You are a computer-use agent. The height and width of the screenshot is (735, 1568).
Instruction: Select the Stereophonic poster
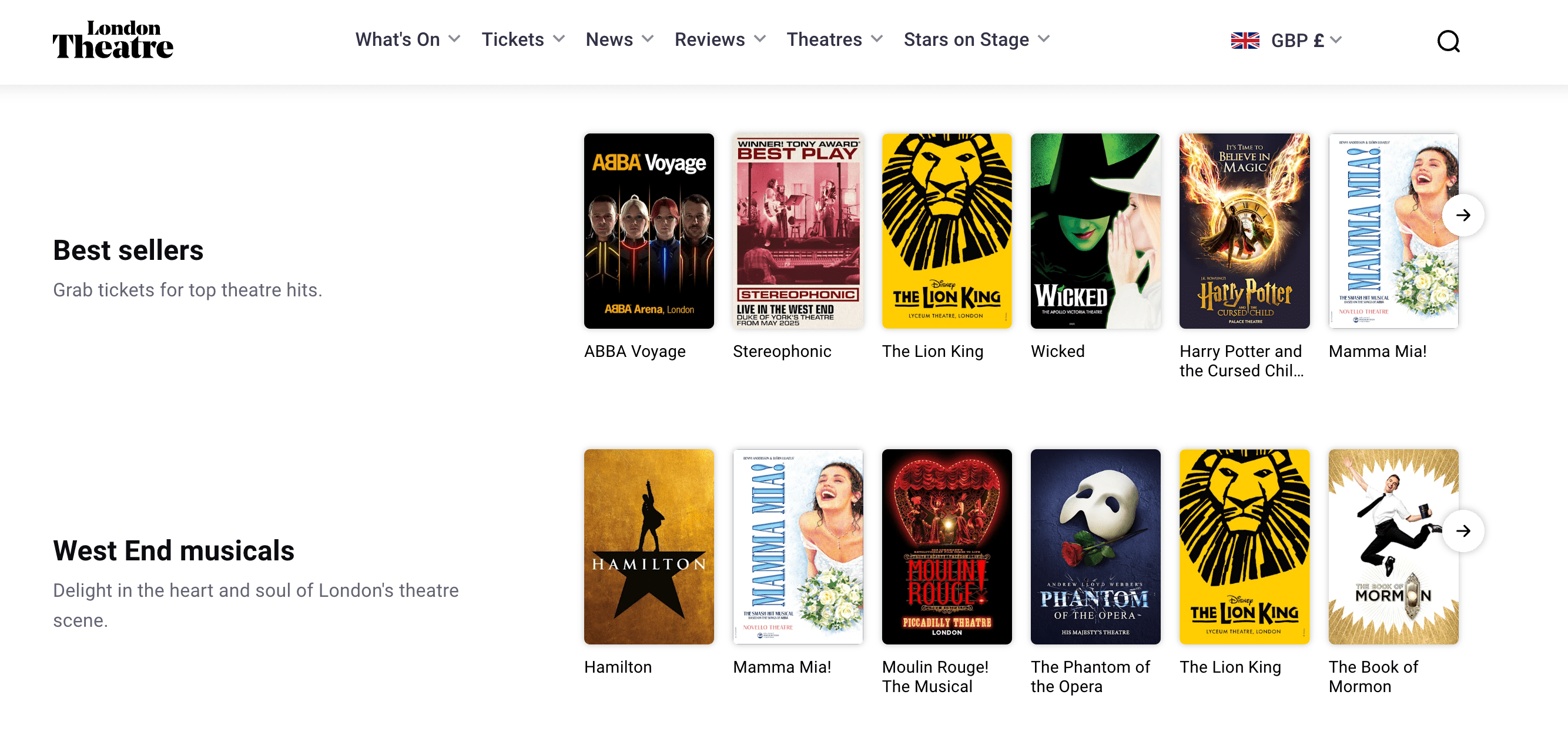[x=798, y=231]
